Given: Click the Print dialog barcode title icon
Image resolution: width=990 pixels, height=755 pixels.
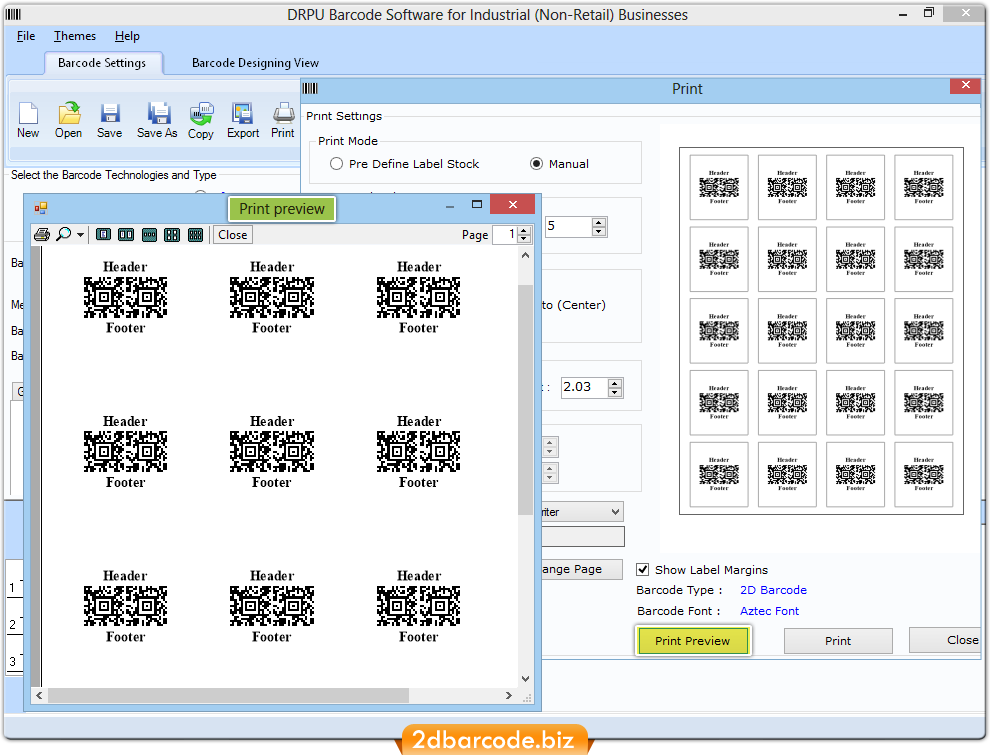Looking at the screenshot, I should pyautogui.click(x=310, y=88).
